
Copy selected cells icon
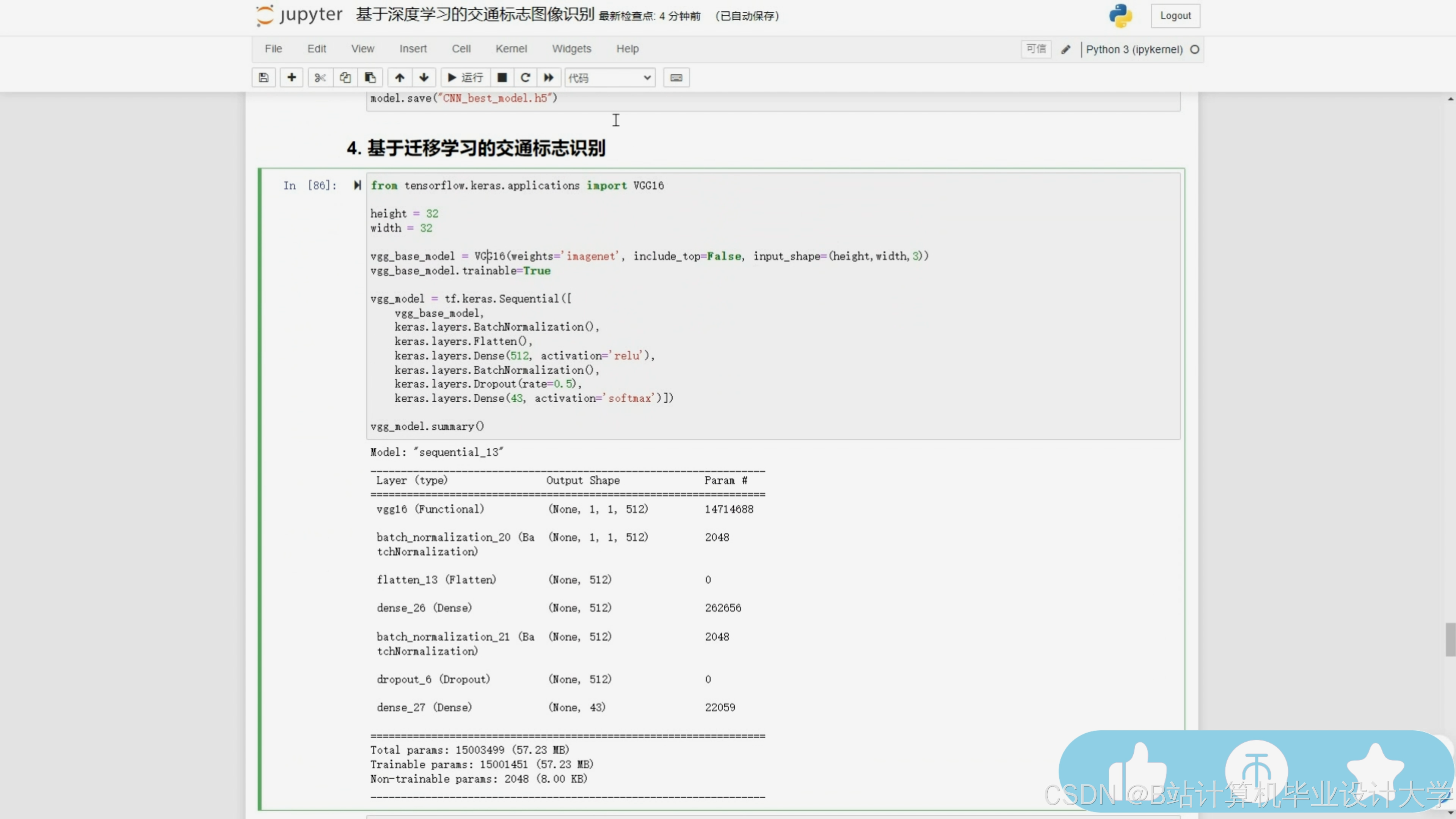[345, 77]
